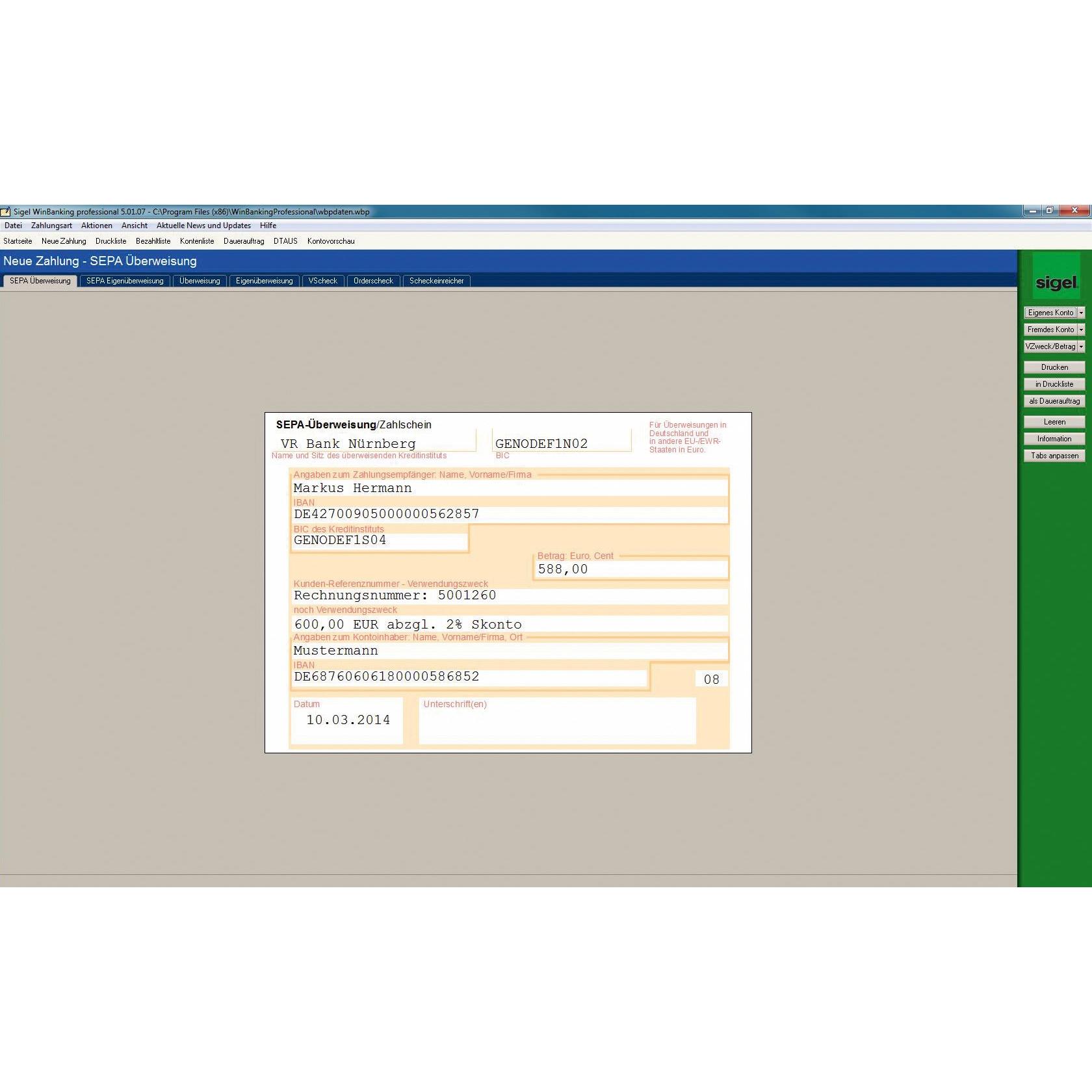Click the Betrag amount field

[630, 569]
